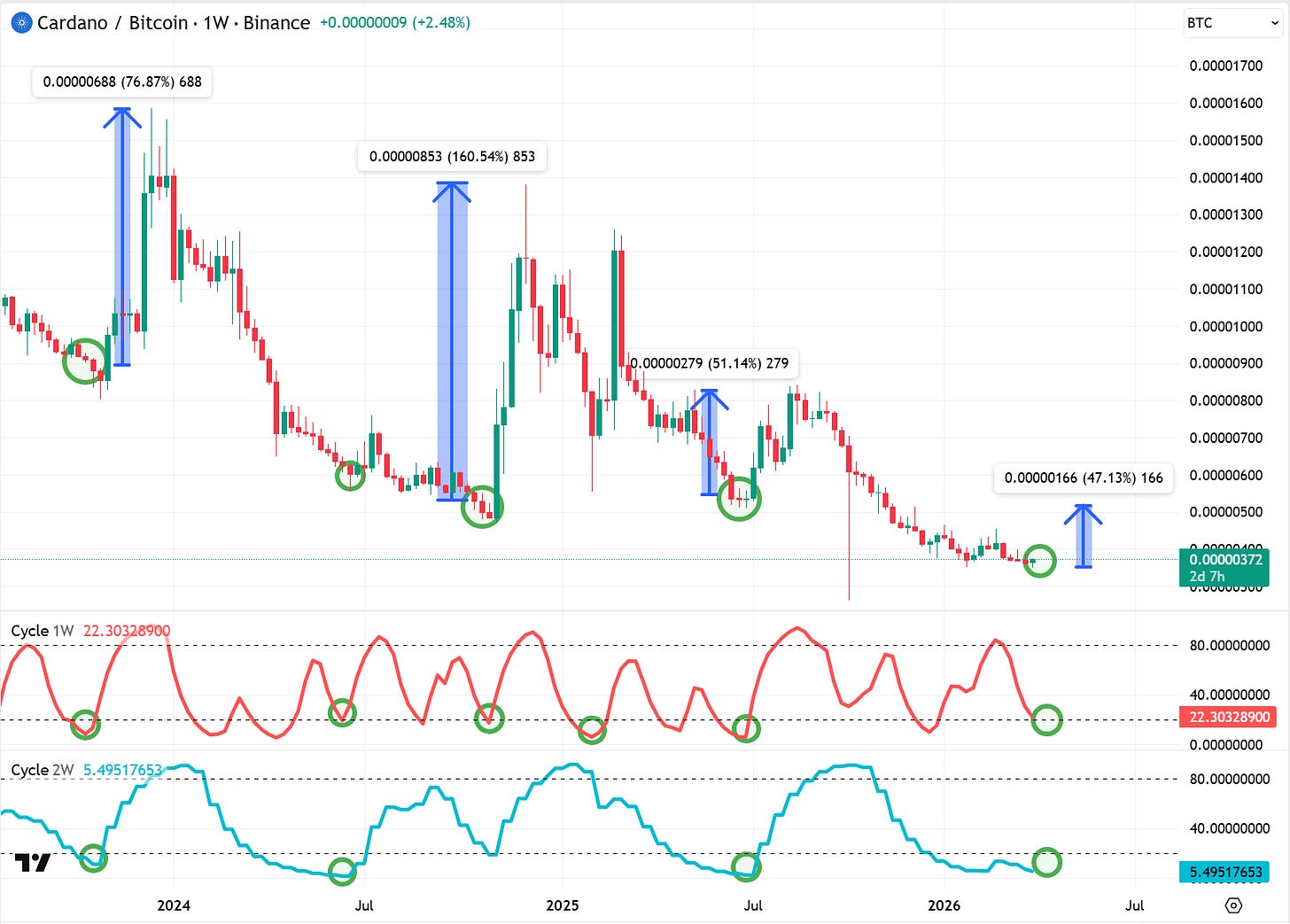Screen dimensions: 1290x924
Task: Click price axis label 0.00000800
Action: [x=1225, y=400]
